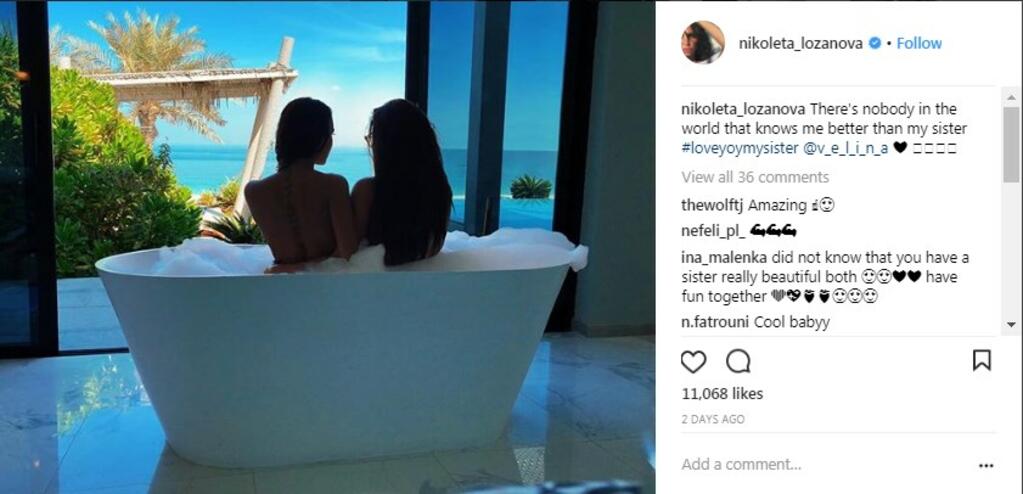This screenshot has width=1023, height=494.
Task: Expand View all 36 comments
Action: point(755,177)
